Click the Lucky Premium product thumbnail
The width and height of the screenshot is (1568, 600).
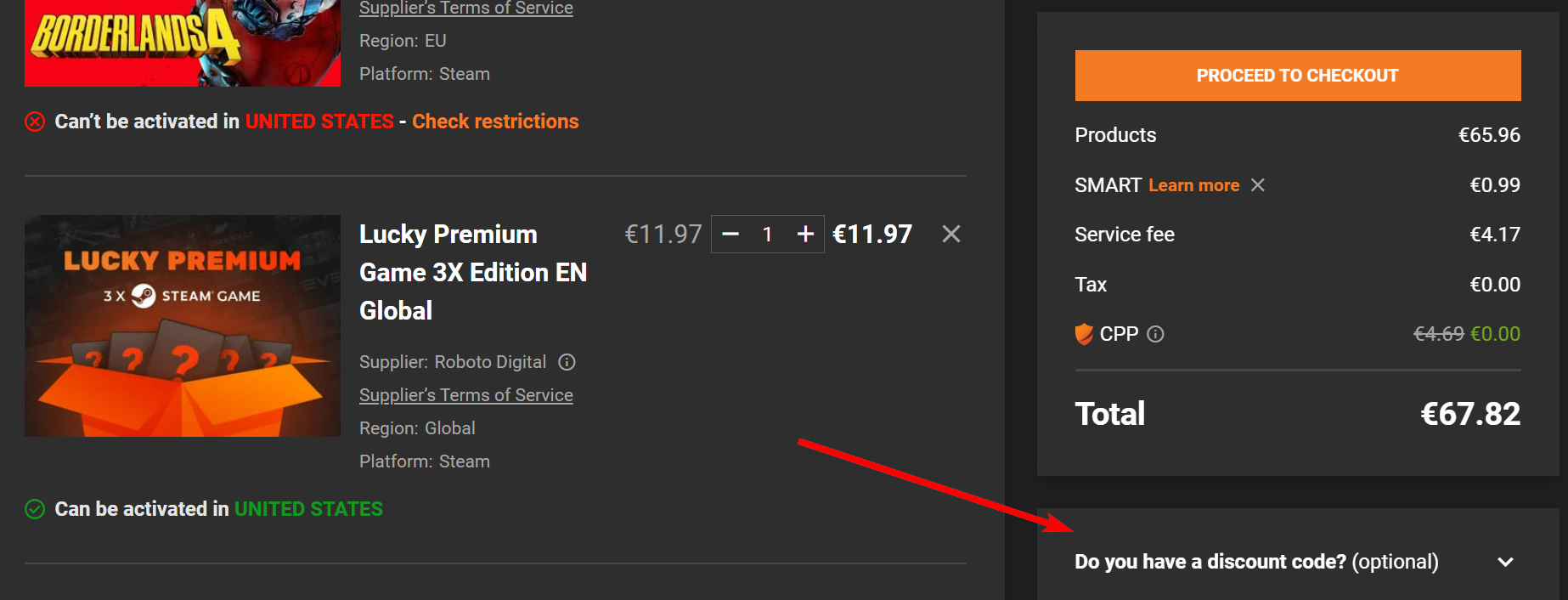tap(183, 325)
